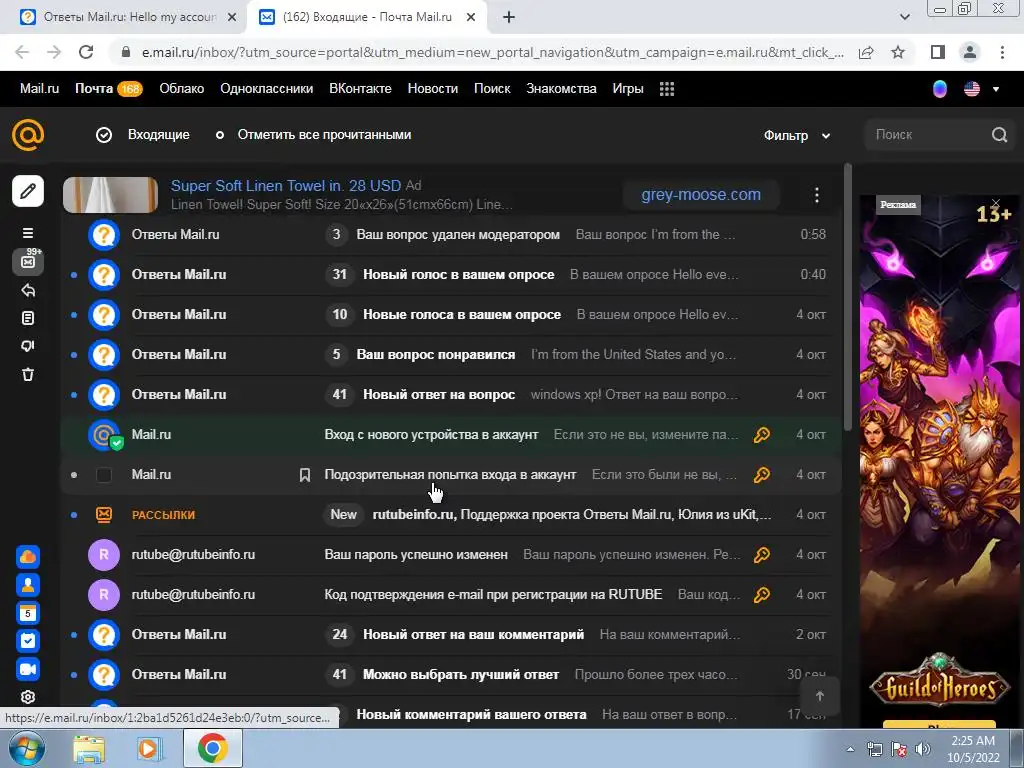Click Игры in the top navigation
Screen dimensions: 1024x768
[x=628, y=89]
